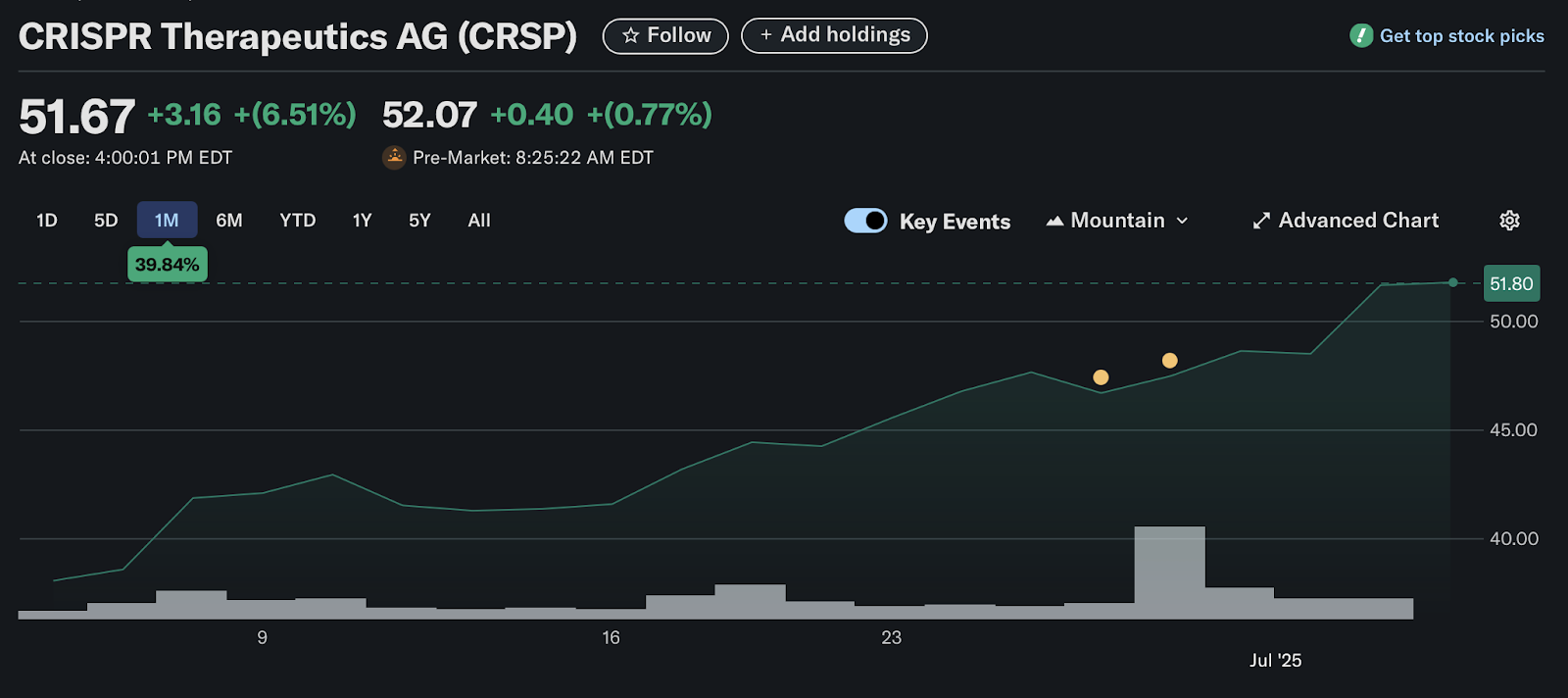Open the Get top stock picks link

(1461, 36)
